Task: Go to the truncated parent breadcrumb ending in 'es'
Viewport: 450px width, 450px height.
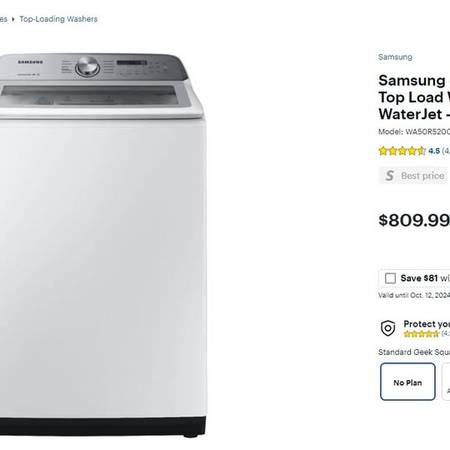Action: pyautogui.click(x=3, y=19)
